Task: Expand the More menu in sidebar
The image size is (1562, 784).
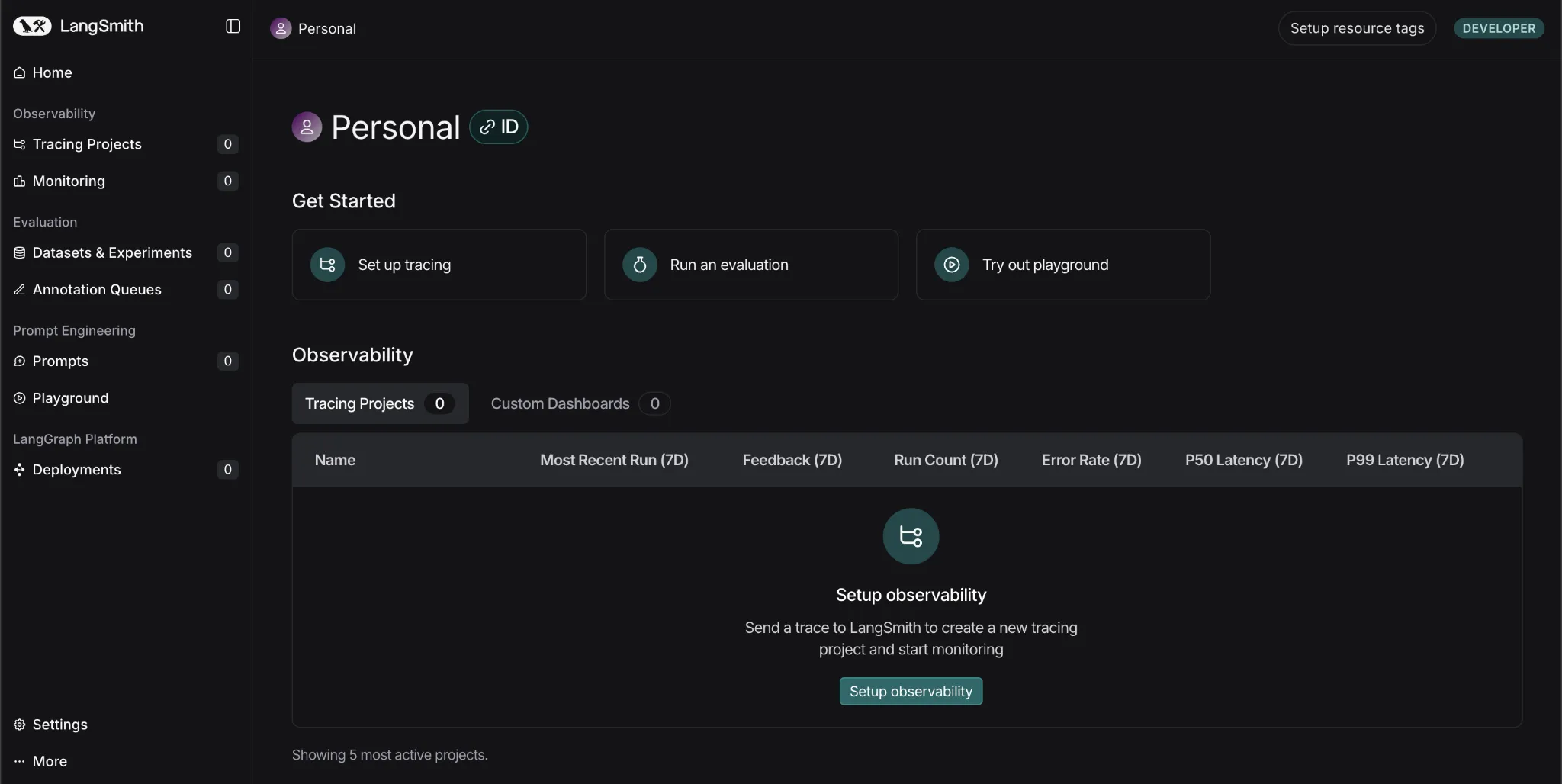Action: pos(50,761)
